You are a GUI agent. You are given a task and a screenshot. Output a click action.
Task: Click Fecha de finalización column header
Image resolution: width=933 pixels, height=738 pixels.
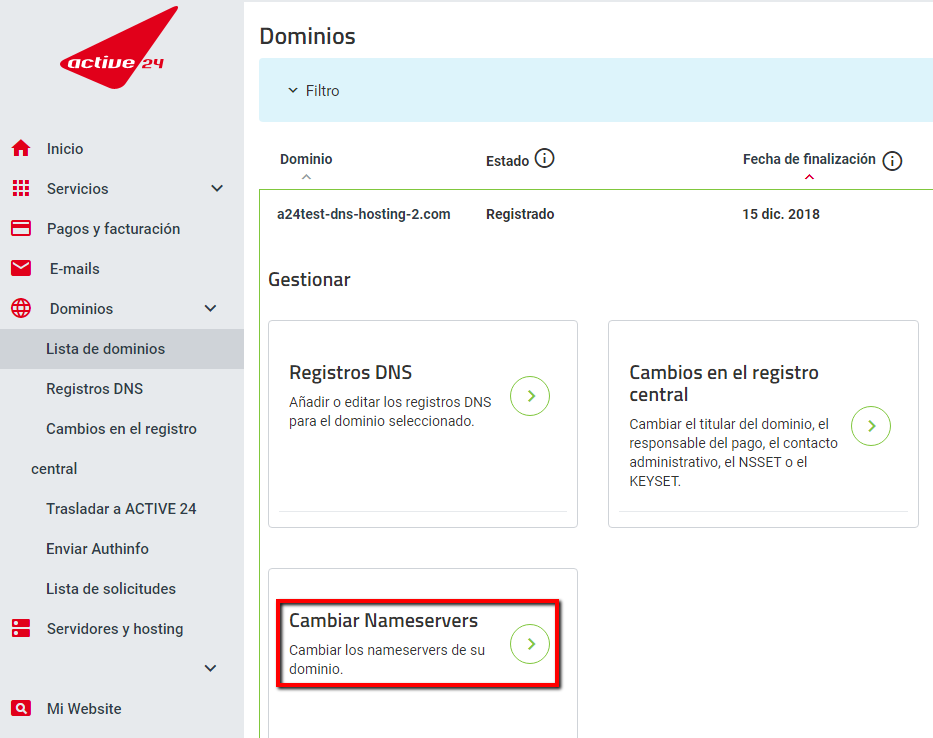(x=809, y=159)
